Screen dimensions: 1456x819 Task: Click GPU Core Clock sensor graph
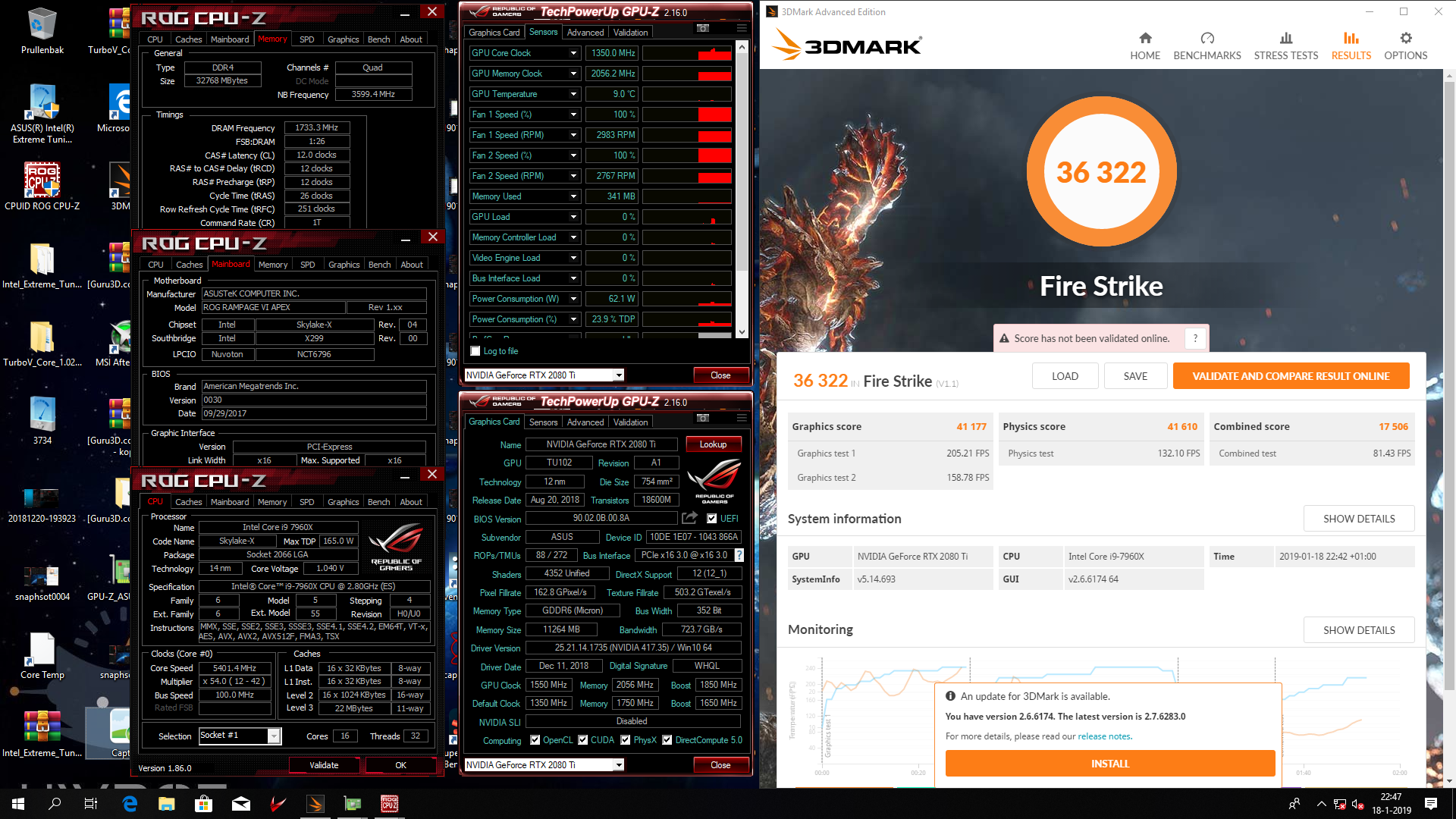pos(687,53)
